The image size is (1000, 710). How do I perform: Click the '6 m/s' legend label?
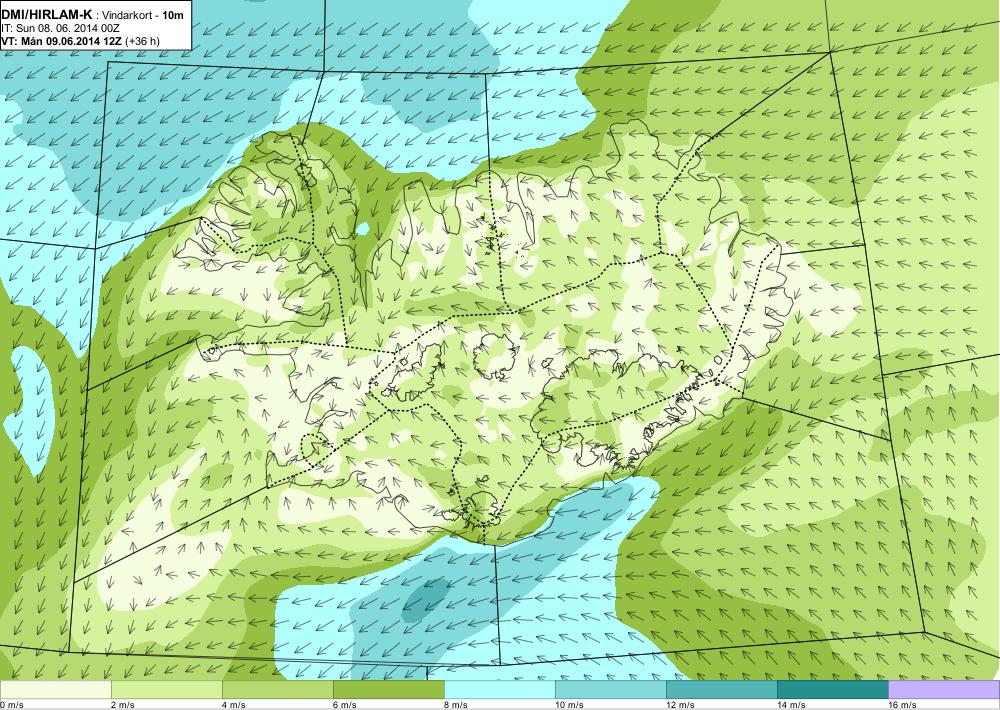point(345,704)
